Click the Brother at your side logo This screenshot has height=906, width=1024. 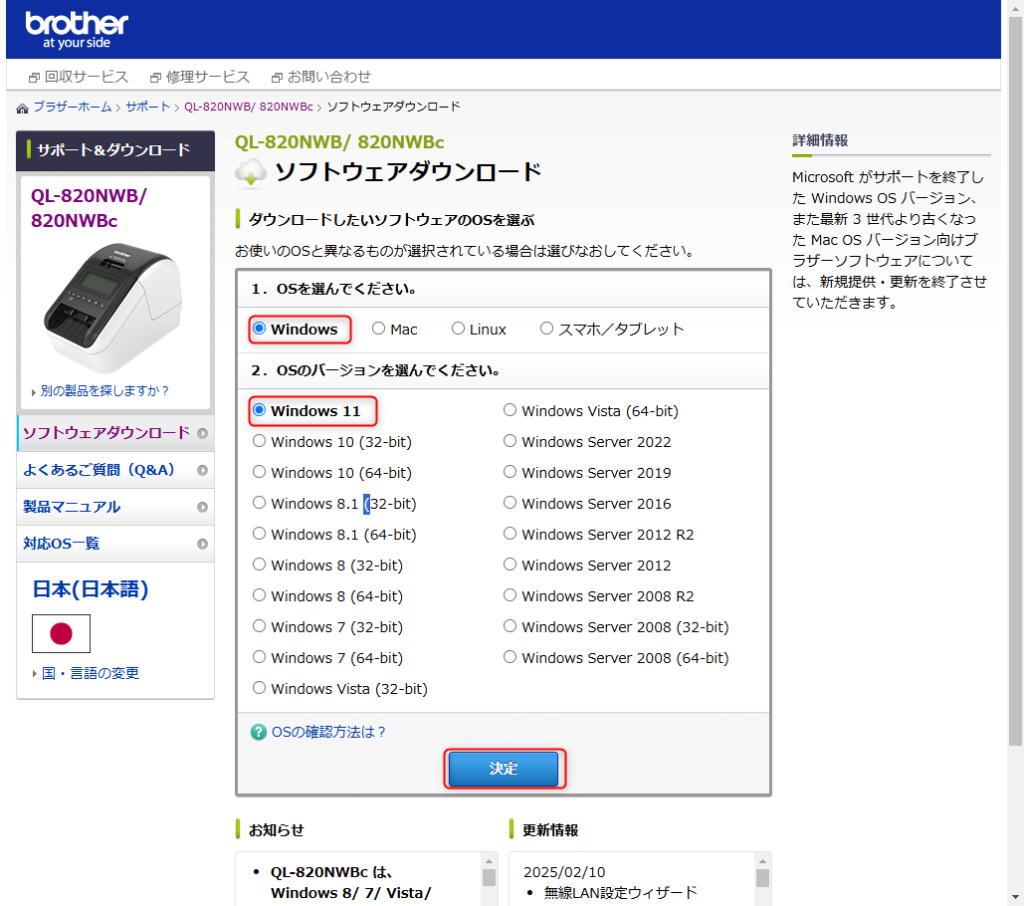tap(76, 30)
